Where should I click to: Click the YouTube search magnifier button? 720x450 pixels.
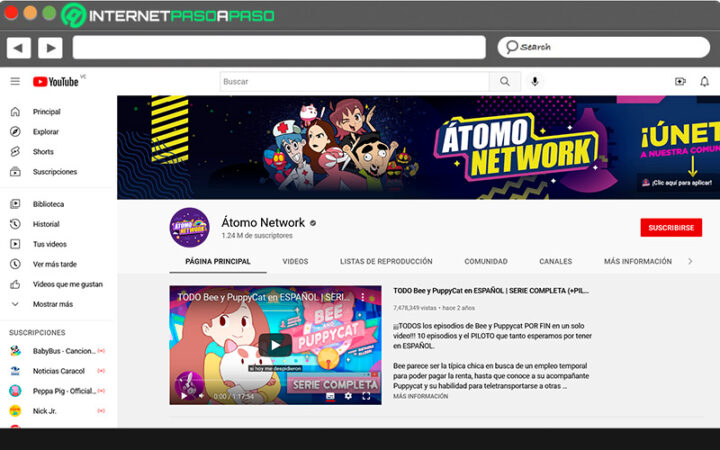click(504, 82)
